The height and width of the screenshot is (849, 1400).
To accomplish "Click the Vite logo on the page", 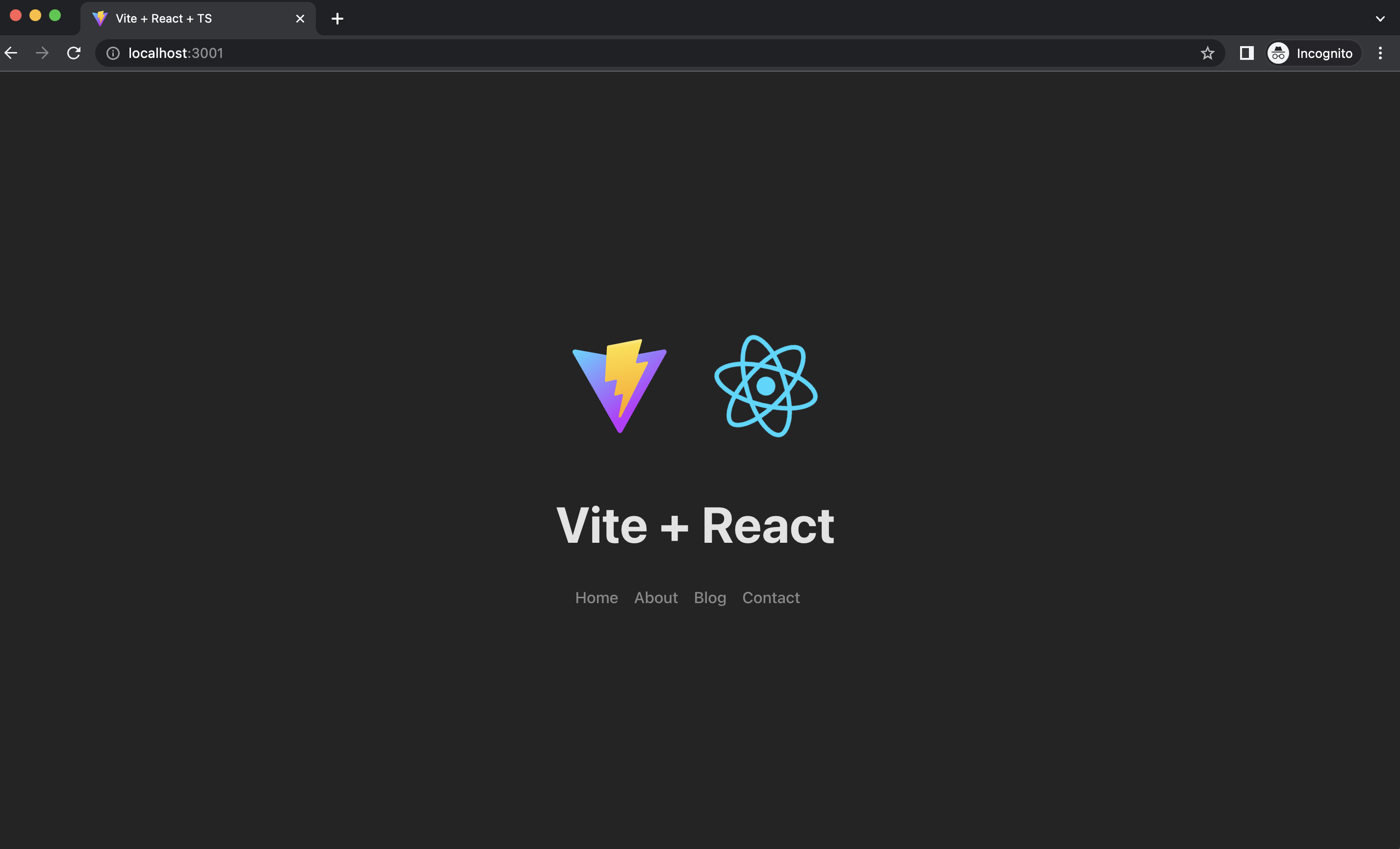I will (620, 386).
